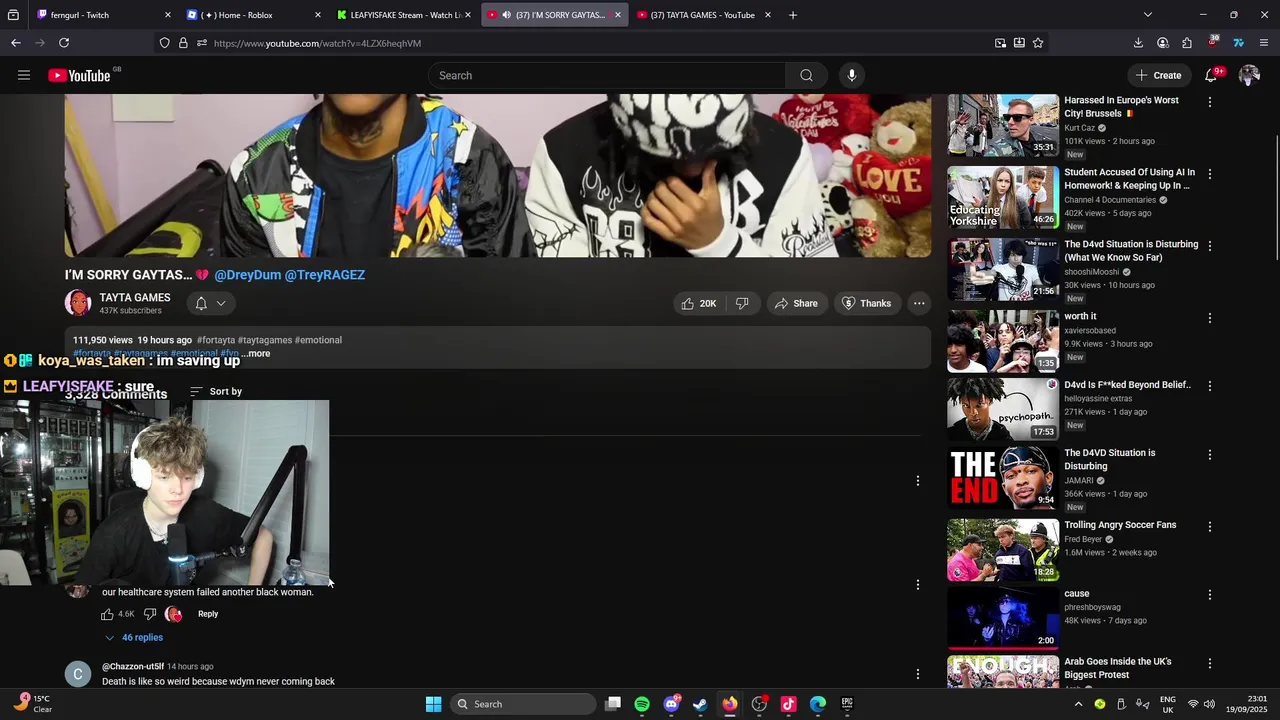
Task: Dislike the healthcare system comment
Action: point(149,614)
